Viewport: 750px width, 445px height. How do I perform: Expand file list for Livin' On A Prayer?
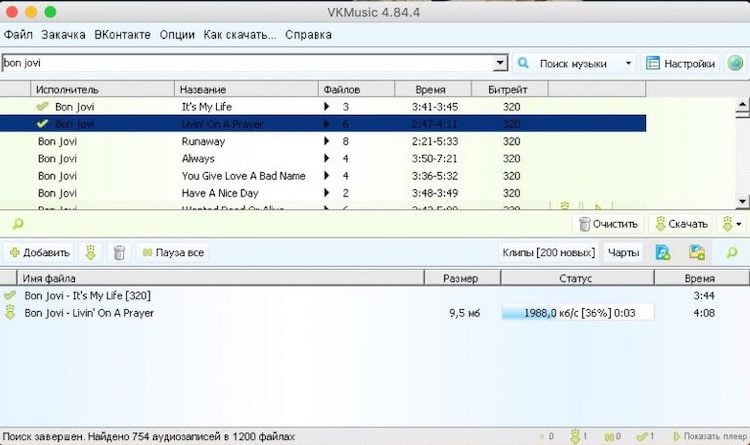coord(327,123)
